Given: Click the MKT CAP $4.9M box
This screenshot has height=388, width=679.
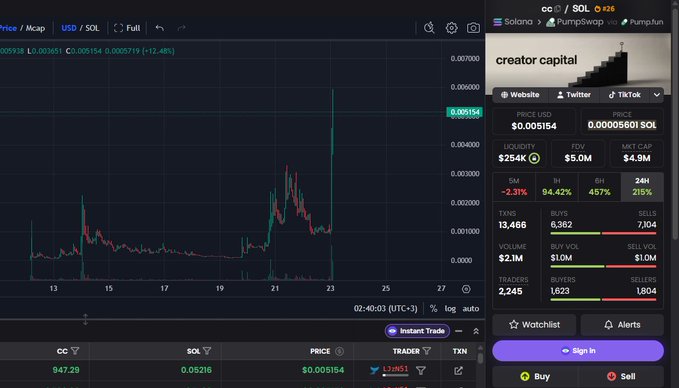Looking at the screenshot, I should click(636, 153).
